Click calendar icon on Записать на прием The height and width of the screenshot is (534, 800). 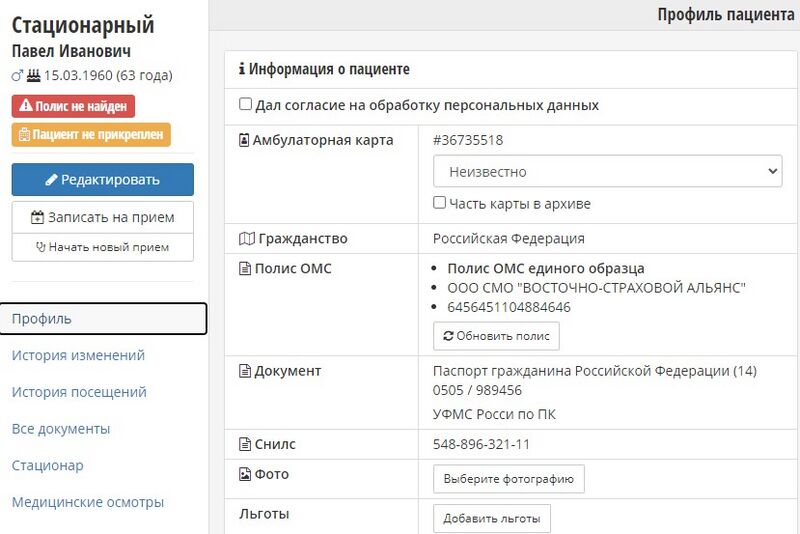pos(37,217)
